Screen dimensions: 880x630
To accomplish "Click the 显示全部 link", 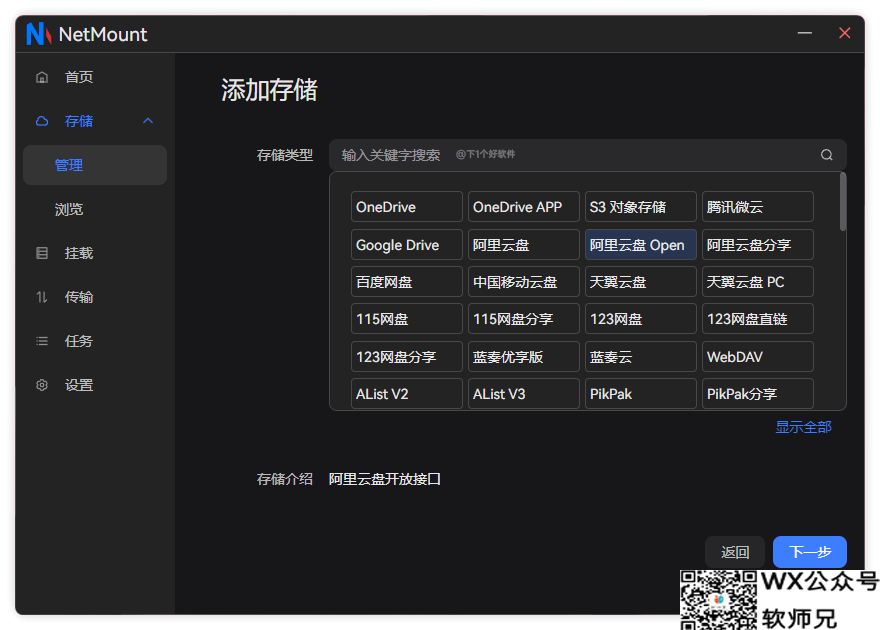I will [803, 427].
